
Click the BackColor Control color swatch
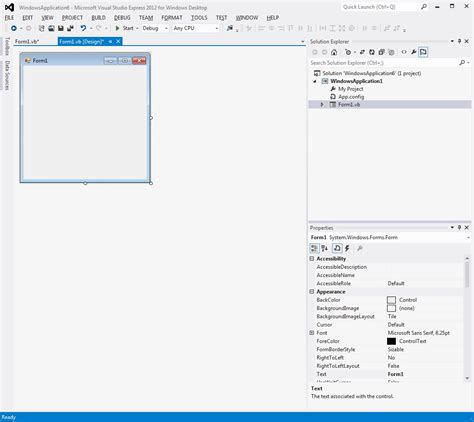click(392, 300)
